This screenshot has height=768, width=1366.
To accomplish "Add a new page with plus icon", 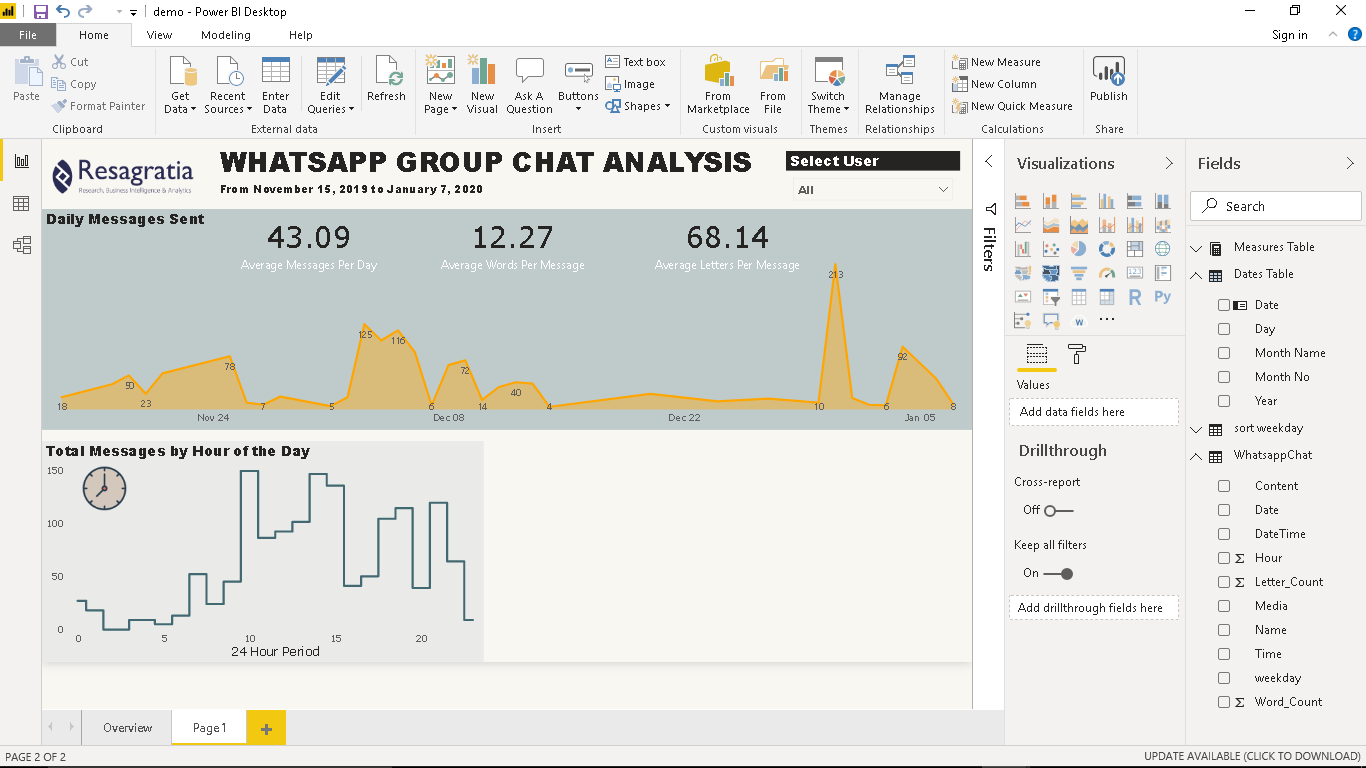I will [266, 728].
